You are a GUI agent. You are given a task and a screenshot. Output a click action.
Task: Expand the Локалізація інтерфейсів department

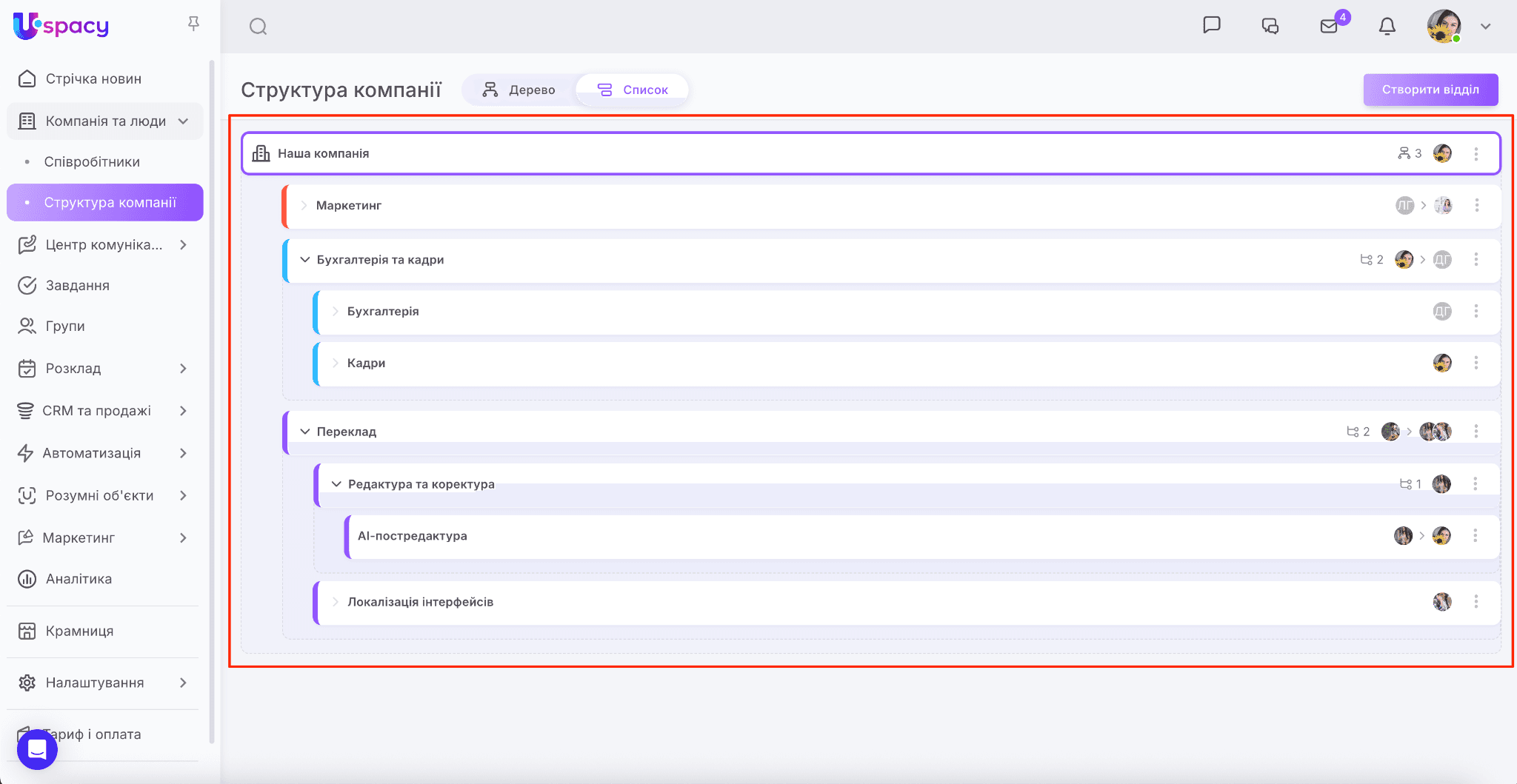point(336,602)
